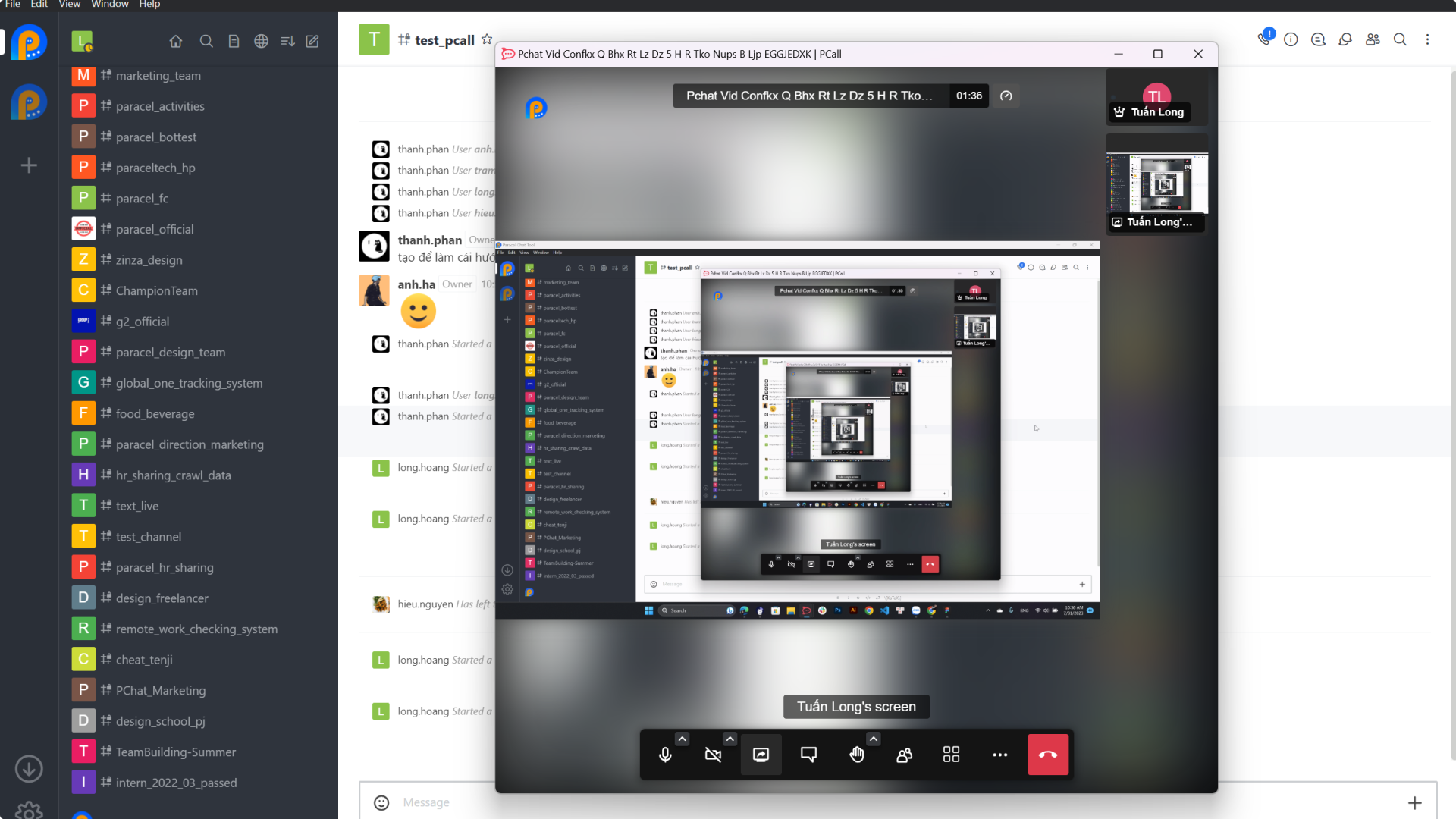Viewport: 1456px width, 819px height.
Task: Raise hand in the call
Action: (x=857, y=755)
